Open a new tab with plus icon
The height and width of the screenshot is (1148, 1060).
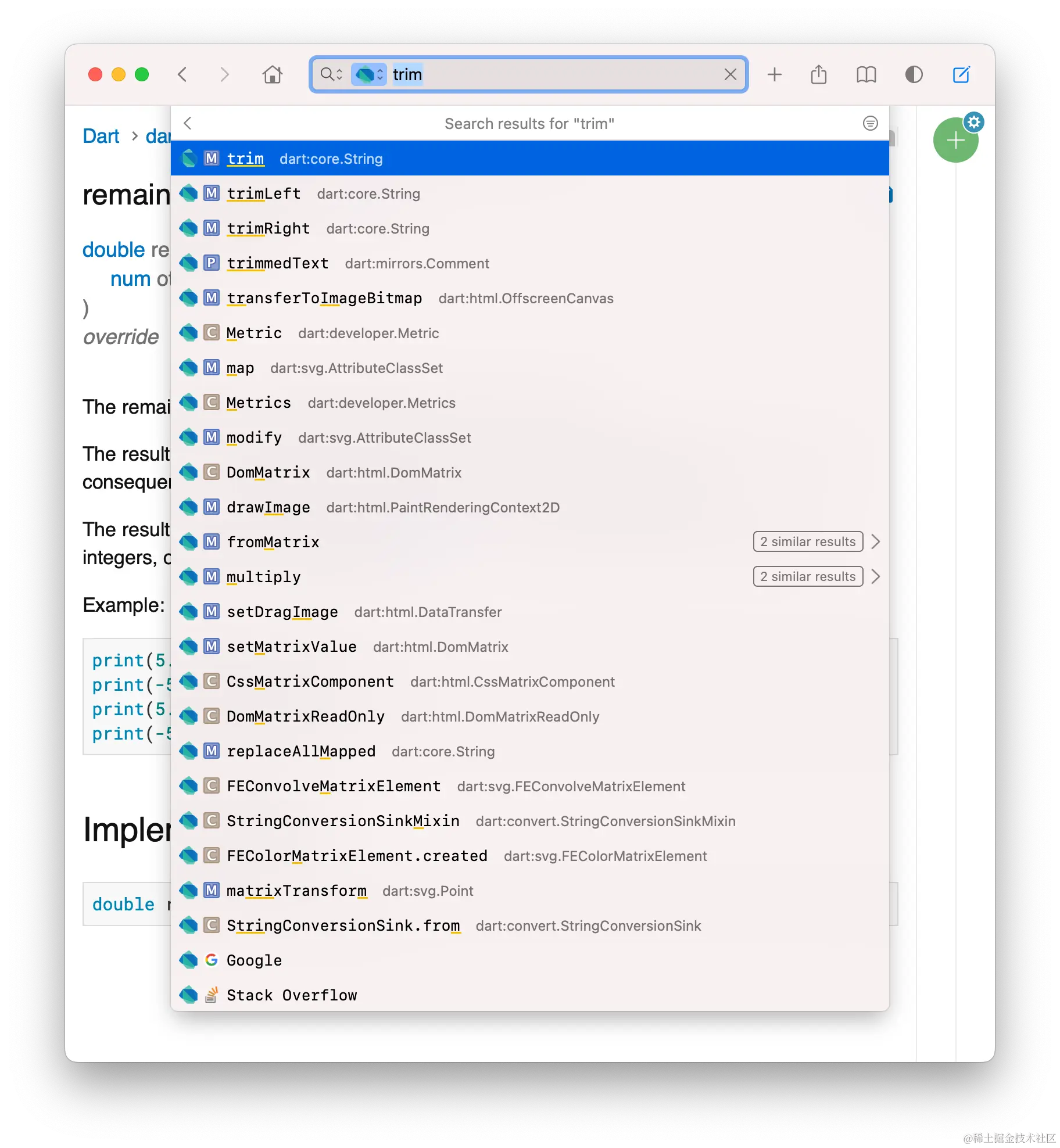pos(775,74)
